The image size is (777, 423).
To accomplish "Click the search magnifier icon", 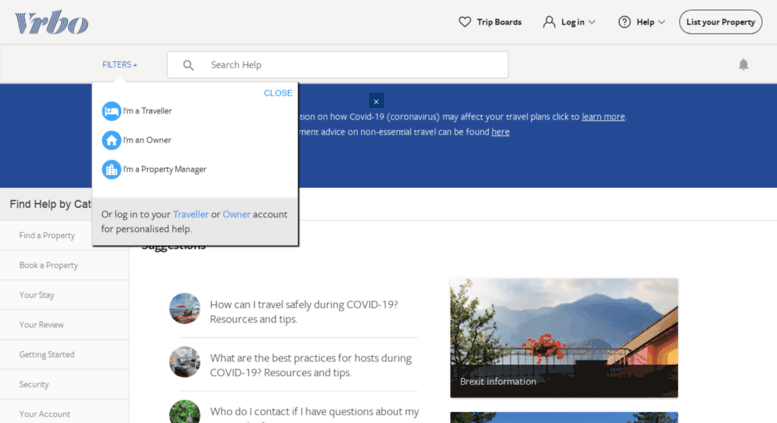I will pos(188,65).
